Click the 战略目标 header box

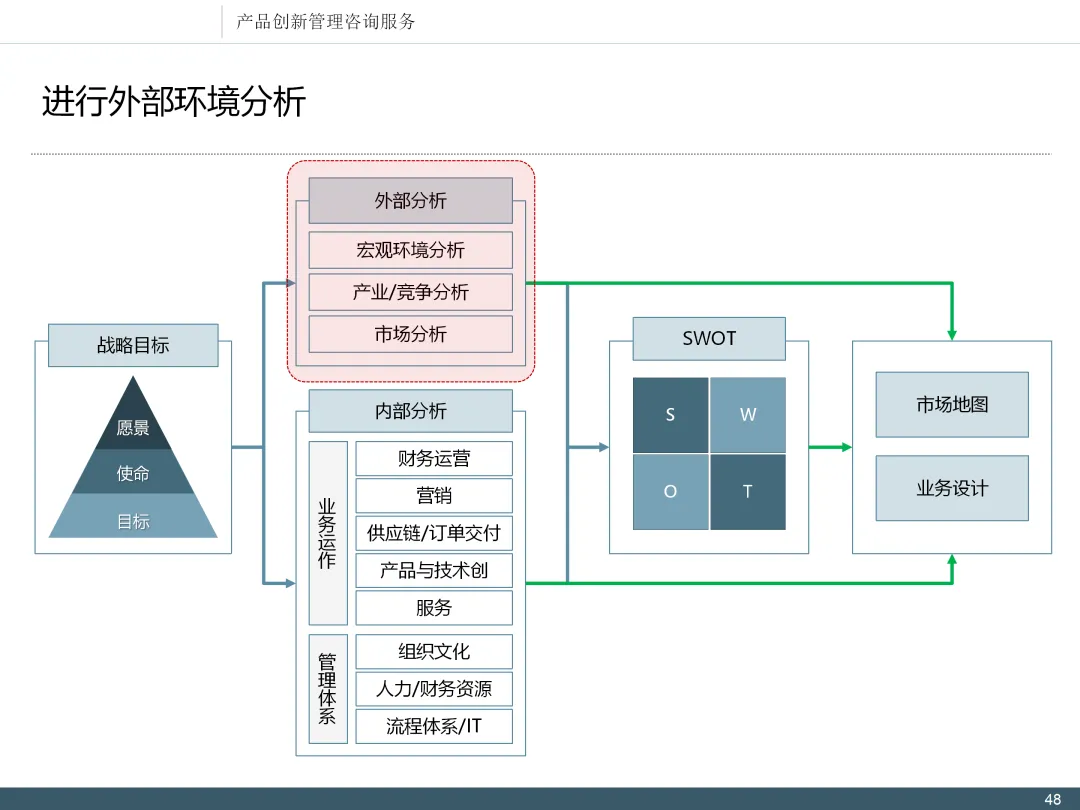pos(133,345)
